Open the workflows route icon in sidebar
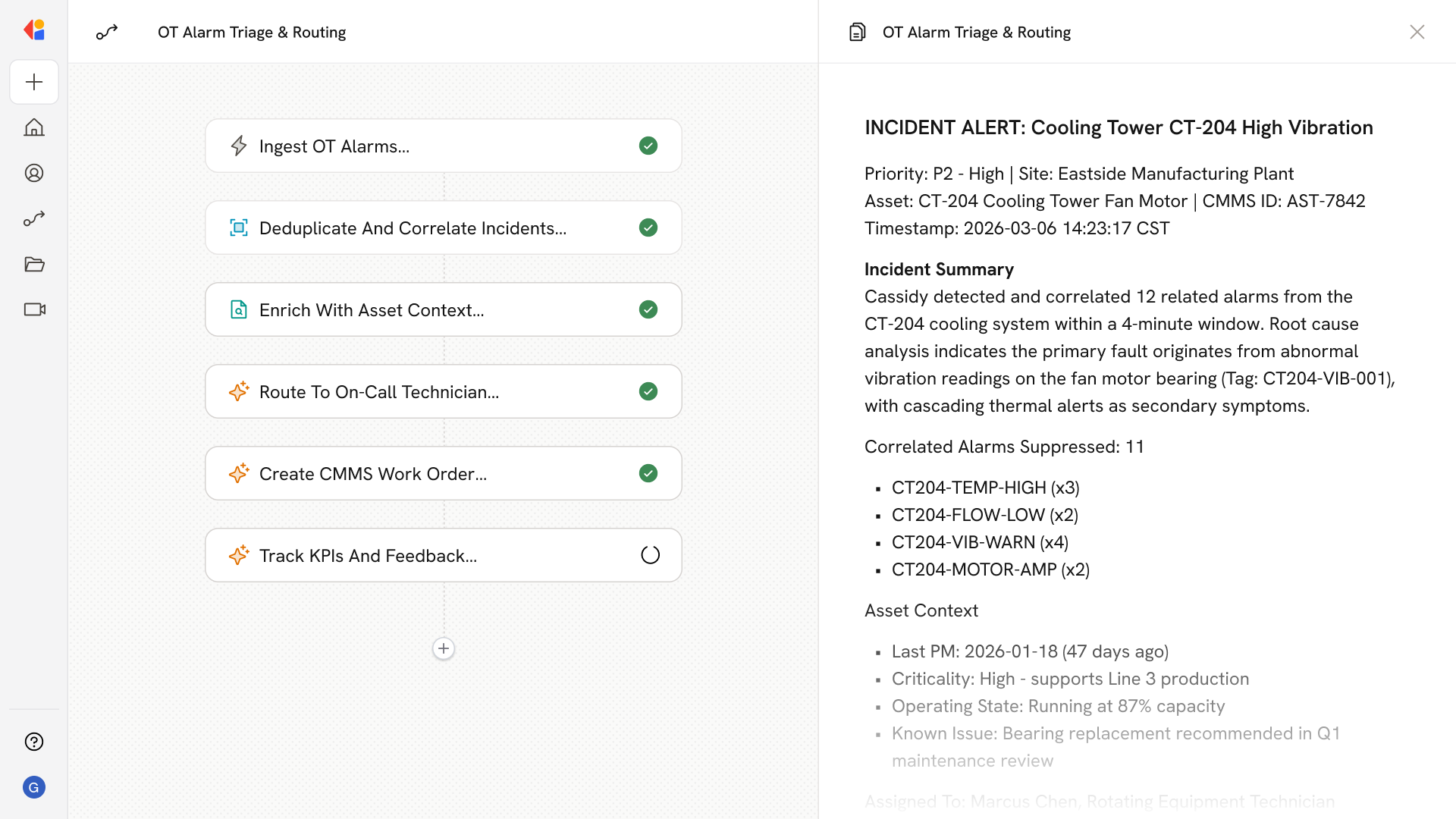Viewport: 1456px width, 819px height. point(34,218)
